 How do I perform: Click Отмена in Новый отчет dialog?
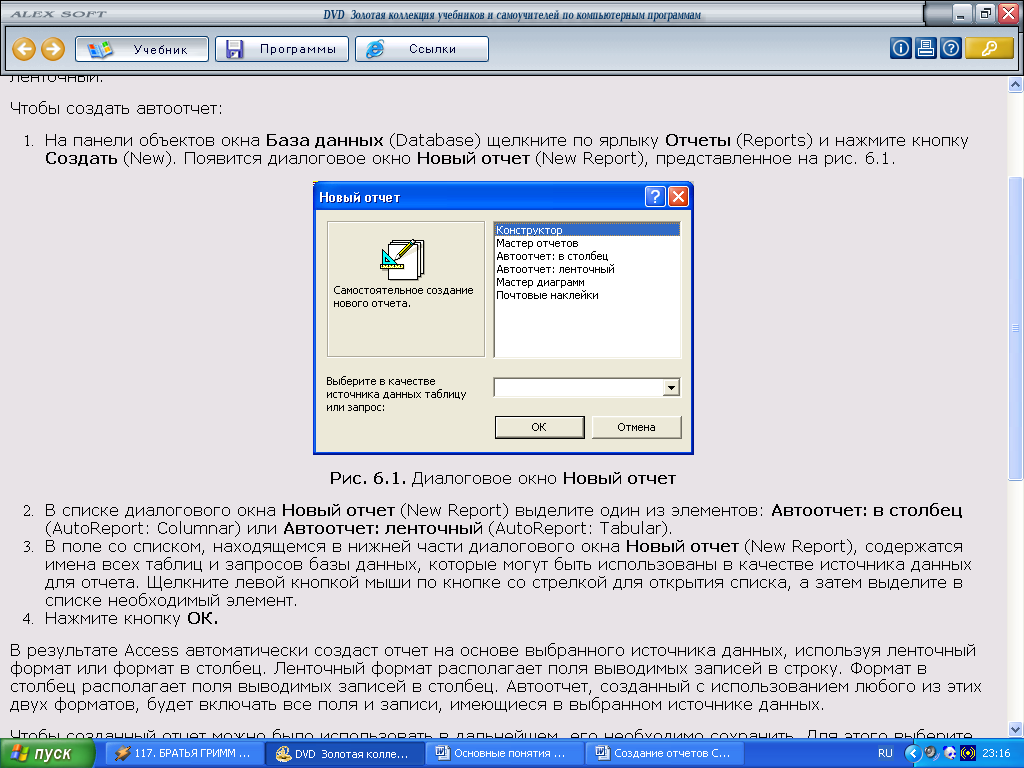click(637, 427)
